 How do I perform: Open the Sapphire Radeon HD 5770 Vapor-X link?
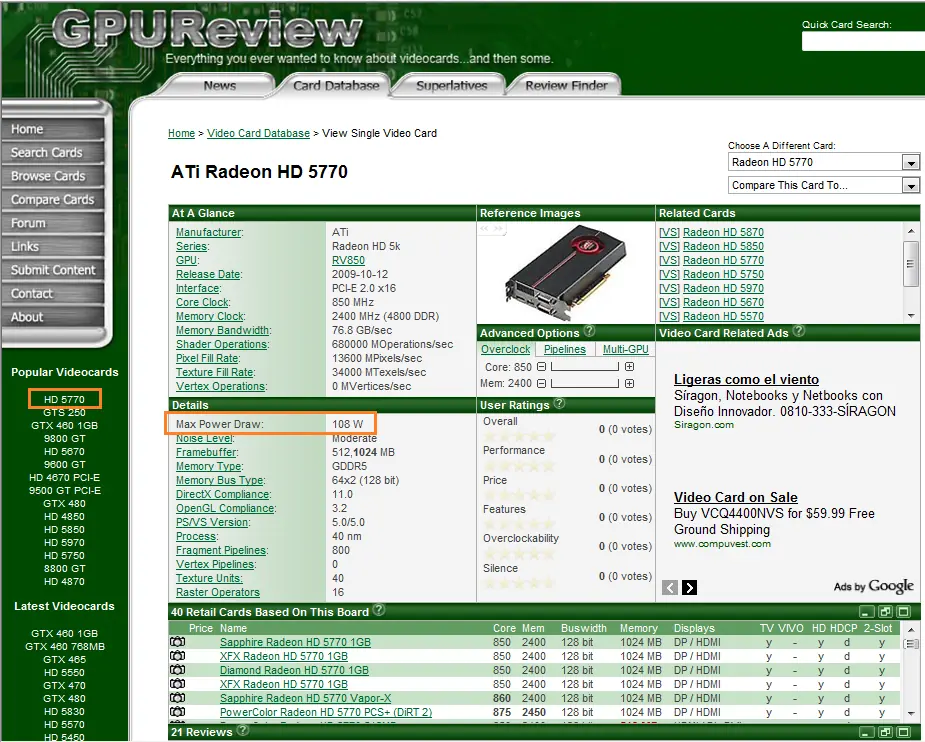tap(305, 698)
